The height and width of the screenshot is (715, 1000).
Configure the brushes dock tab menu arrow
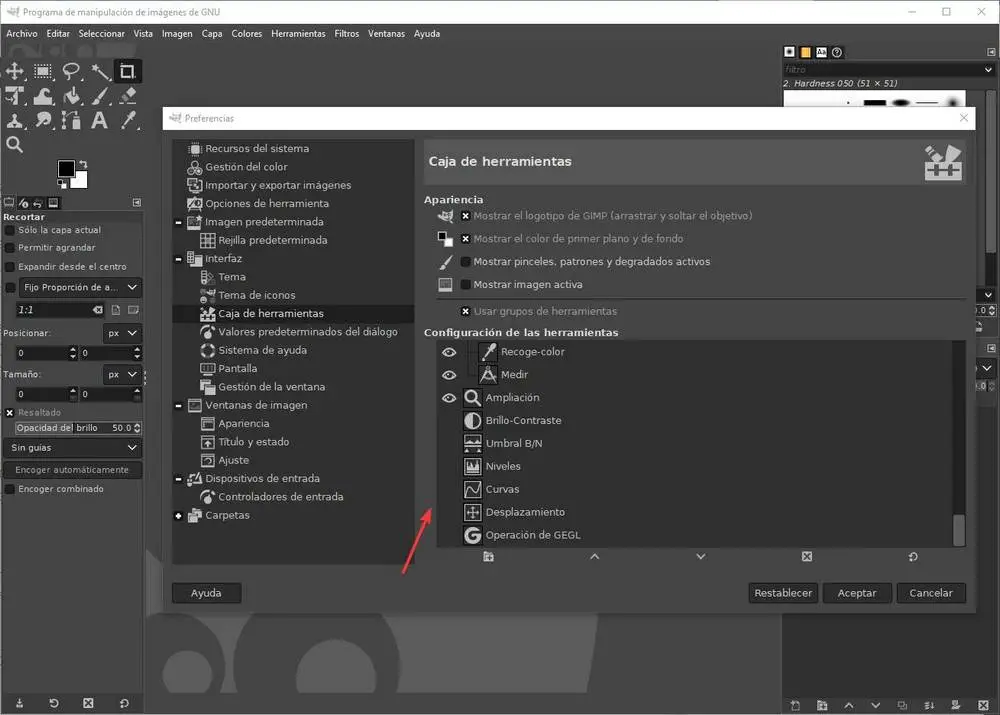991,52
